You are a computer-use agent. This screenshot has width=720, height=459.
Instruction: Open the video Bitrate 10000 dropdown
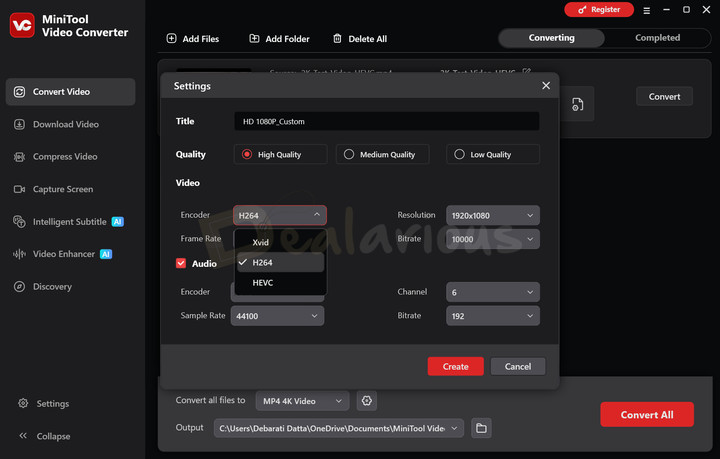pos(493,239)
